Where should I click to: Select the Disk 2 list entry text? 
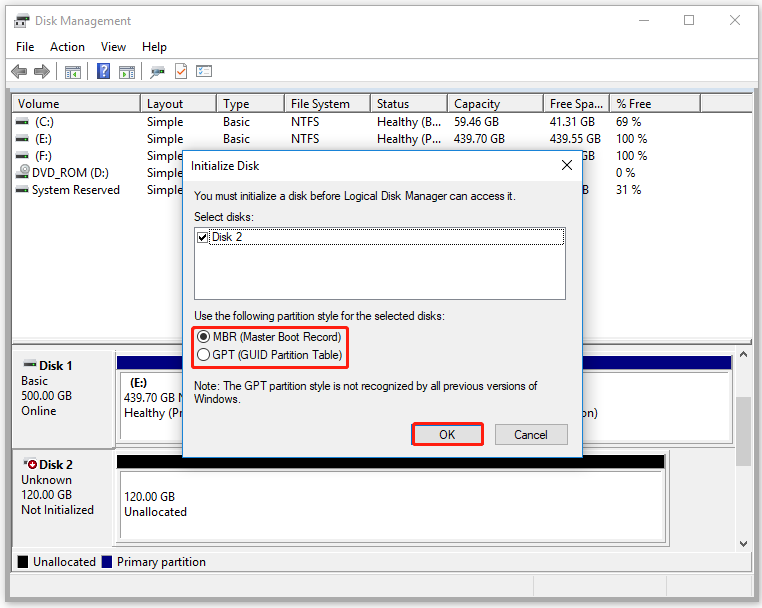[227, 237]
